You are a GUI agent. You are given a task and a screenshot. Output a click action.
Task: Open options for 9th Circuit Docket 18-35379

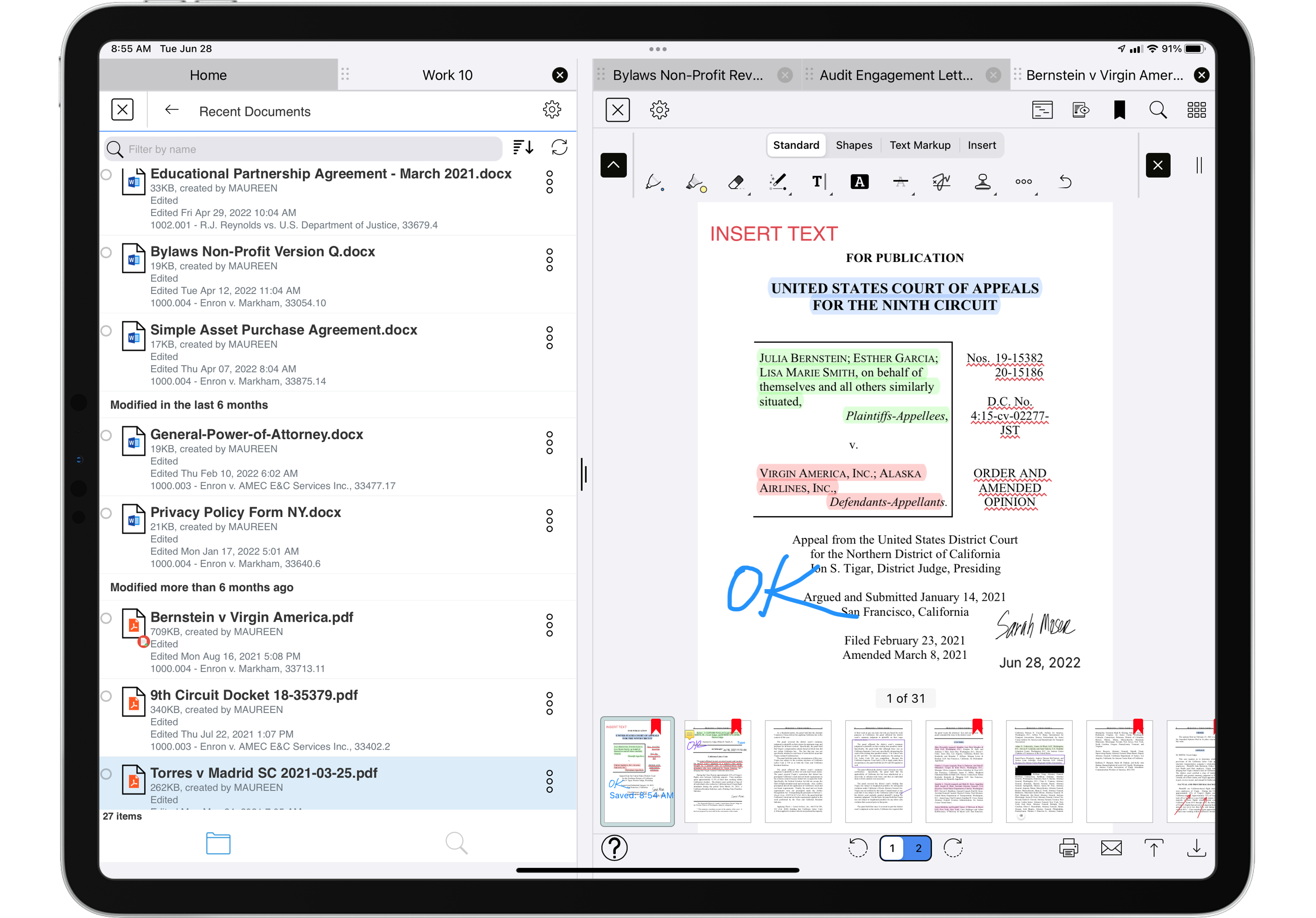pos(549,704)
